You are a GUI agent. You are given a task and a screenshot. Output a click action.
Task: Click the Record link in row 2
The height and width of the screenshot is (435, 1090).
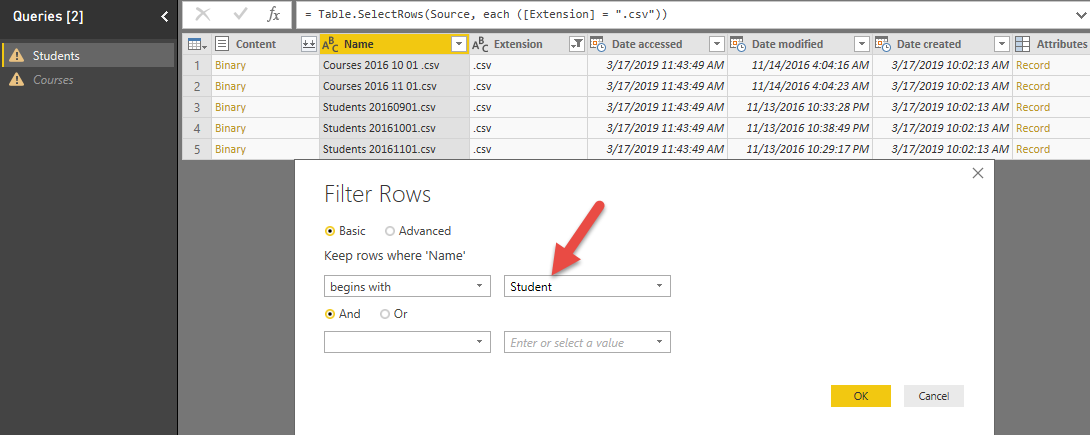click(1032, 86)
